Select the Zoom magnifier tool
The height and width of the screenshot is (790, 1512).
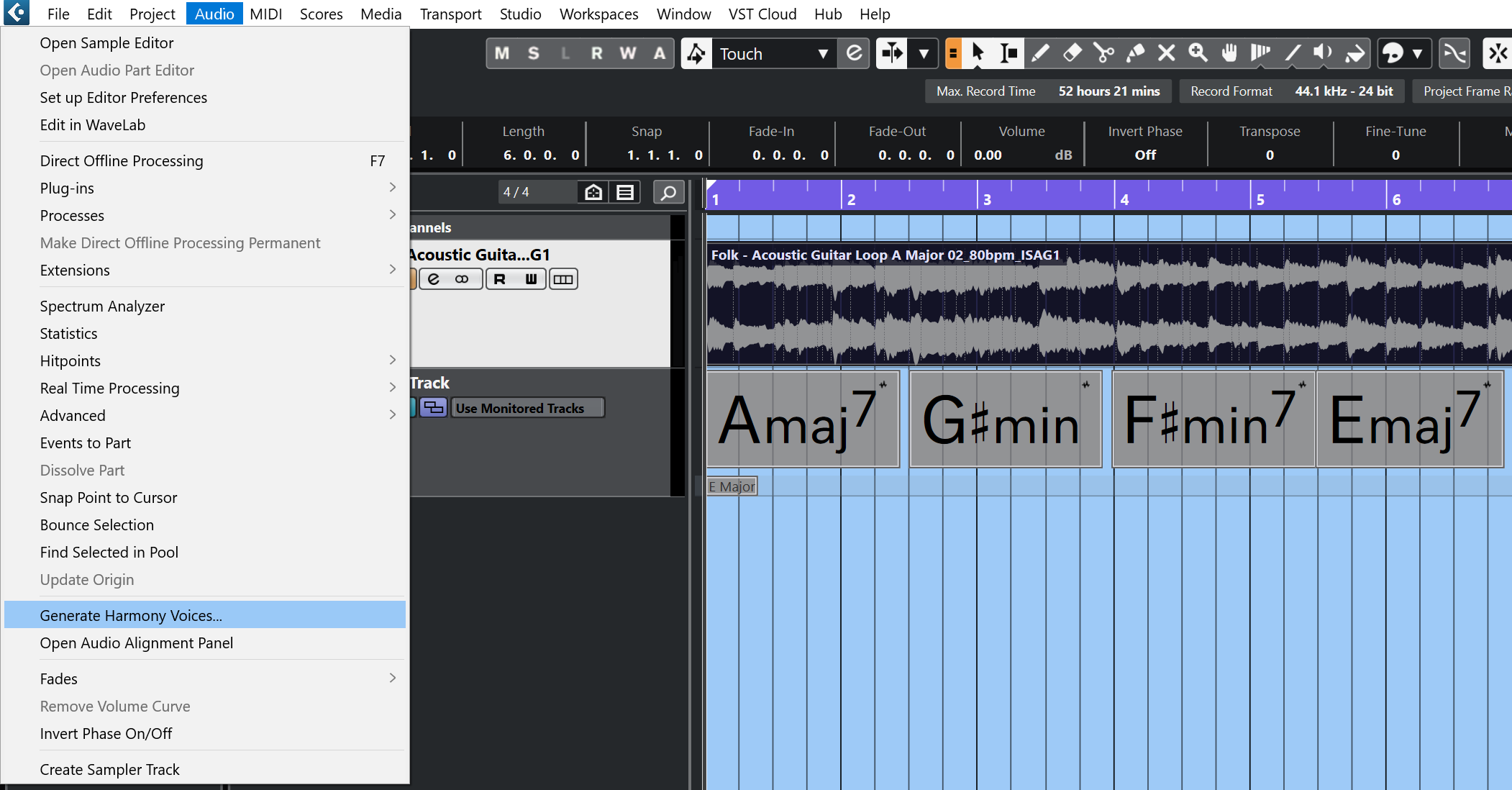1198,53
